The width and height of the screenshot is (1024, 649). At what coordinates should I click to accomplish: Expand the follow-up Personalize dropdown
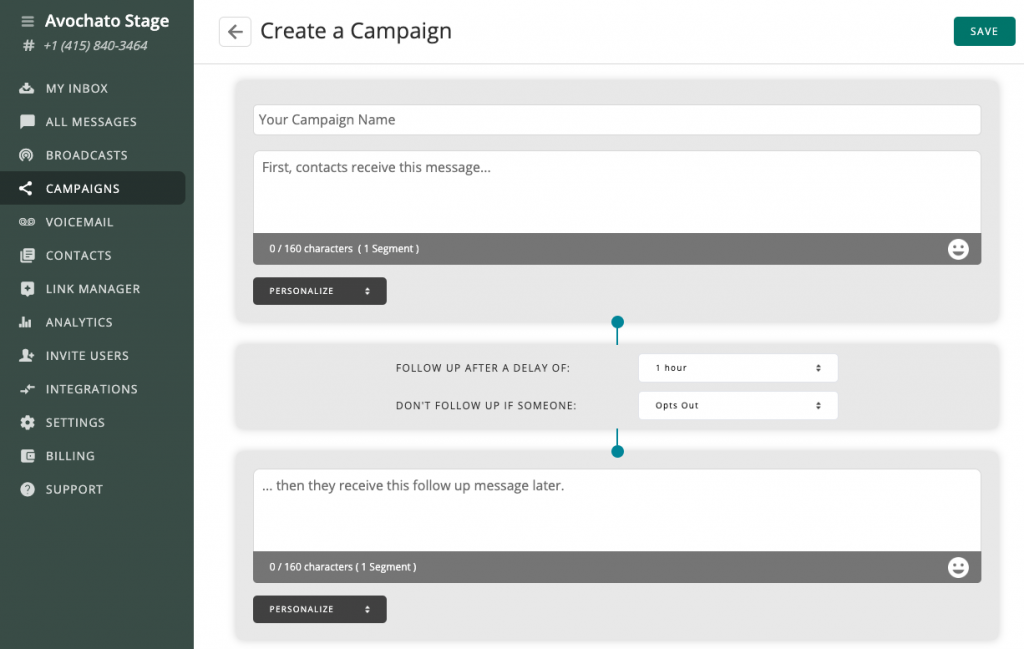pos(319,609)
